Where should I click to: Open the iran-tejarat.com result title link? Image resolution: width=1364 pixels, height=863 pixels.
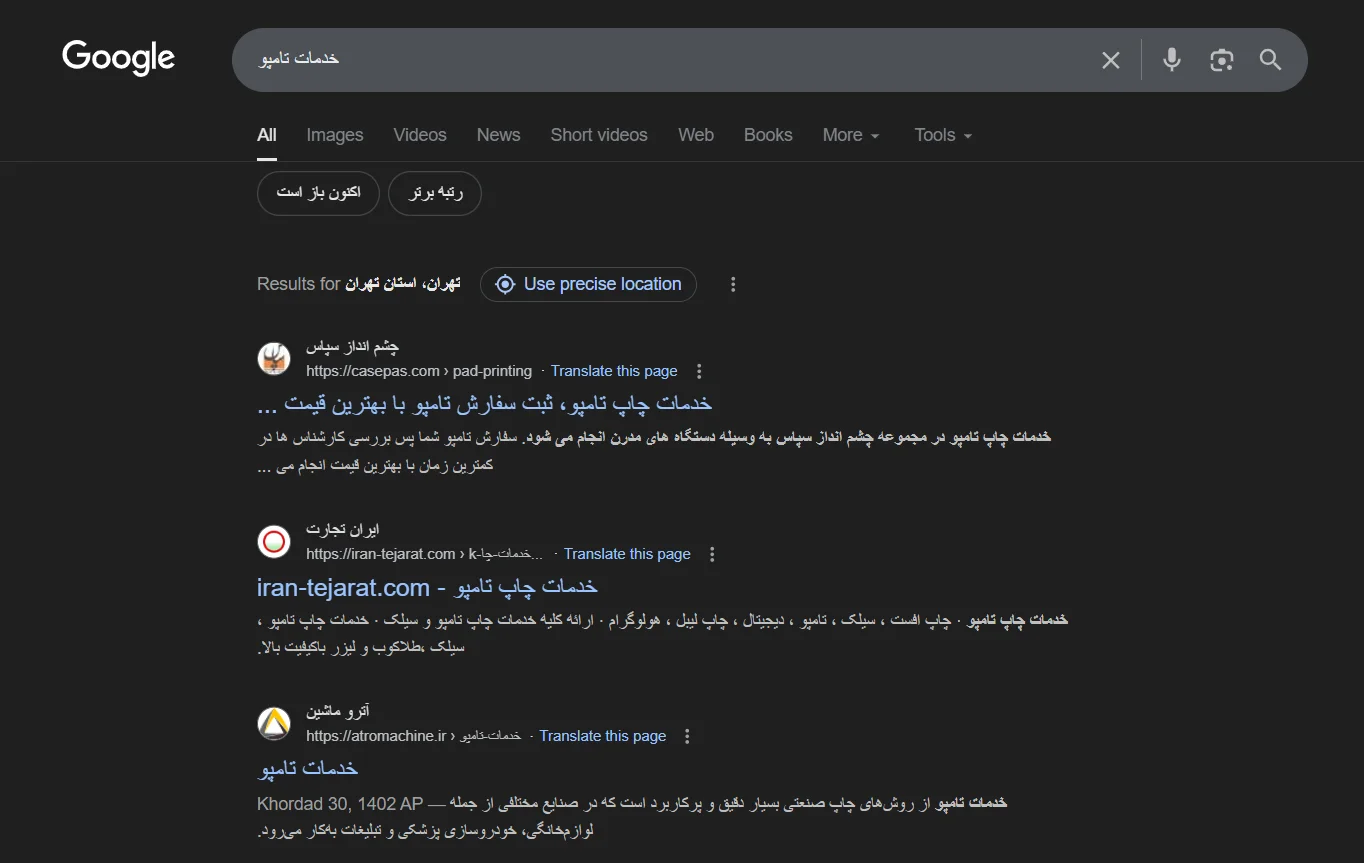click(427, 586)
